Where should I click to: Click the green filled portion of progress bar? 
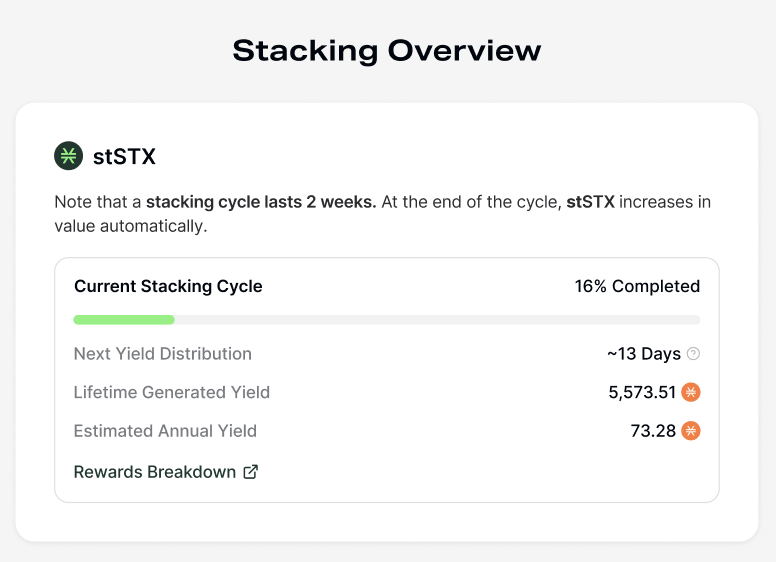point(124,320)
